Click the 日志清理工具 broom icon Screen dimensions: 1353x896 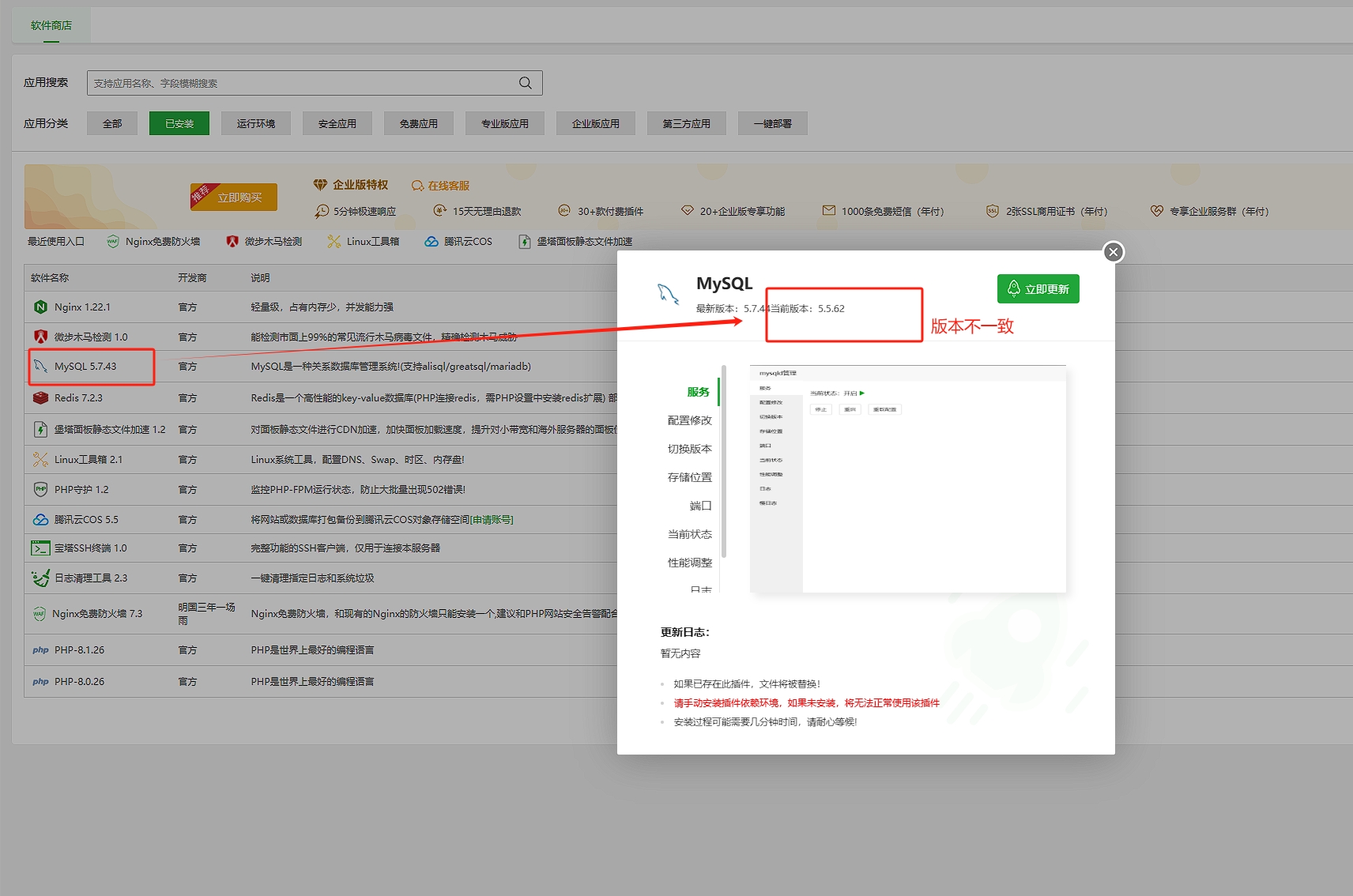coord(40,578)
